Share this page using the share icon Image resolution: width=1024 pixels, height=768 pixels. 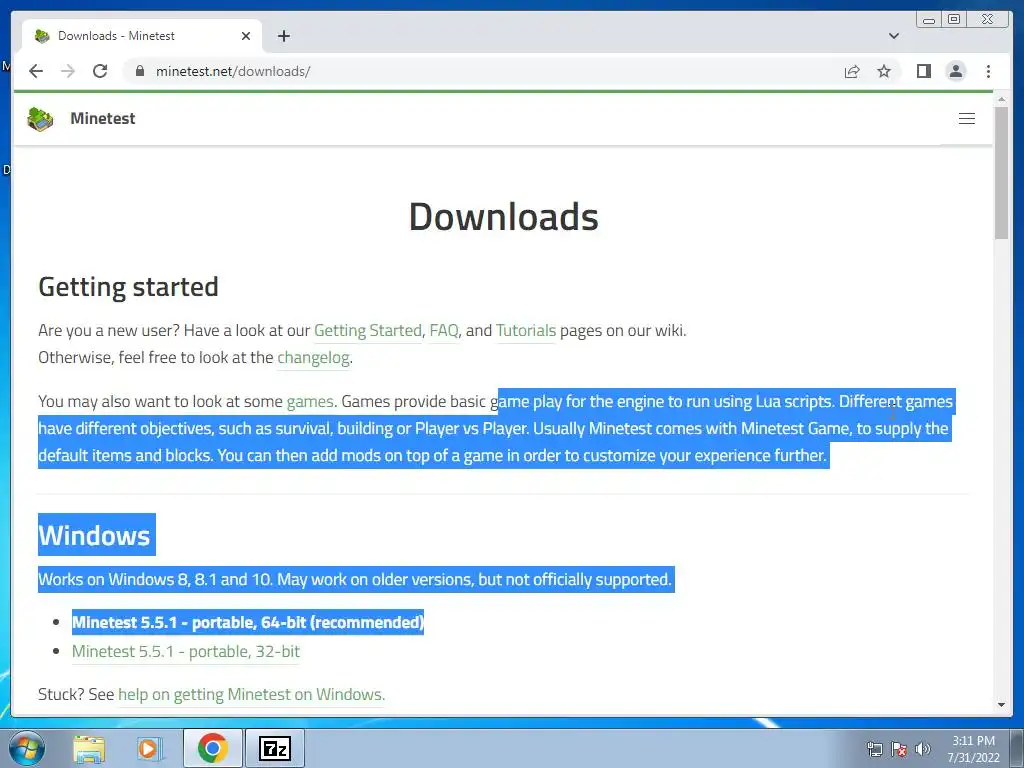tap(852, 71)
